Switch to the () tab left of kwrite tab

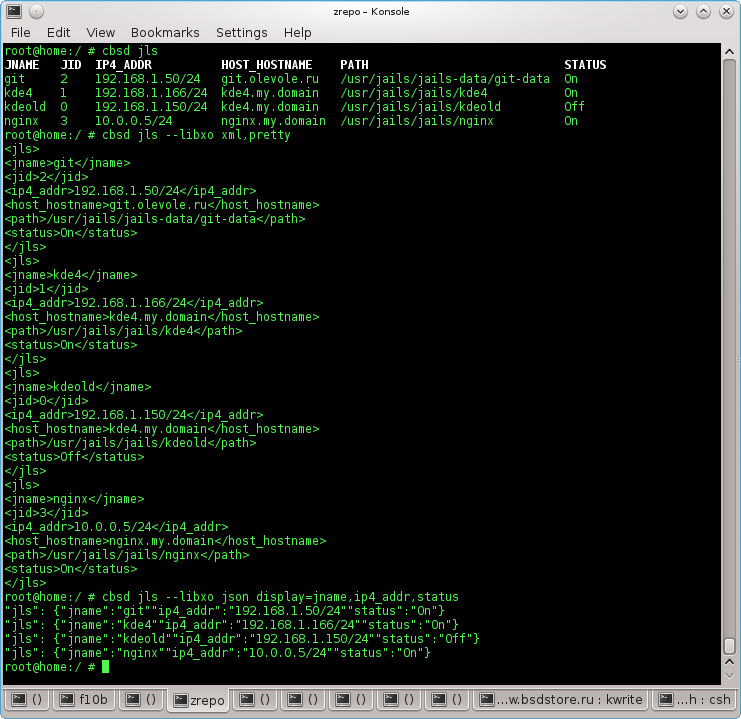coord(448,699)
